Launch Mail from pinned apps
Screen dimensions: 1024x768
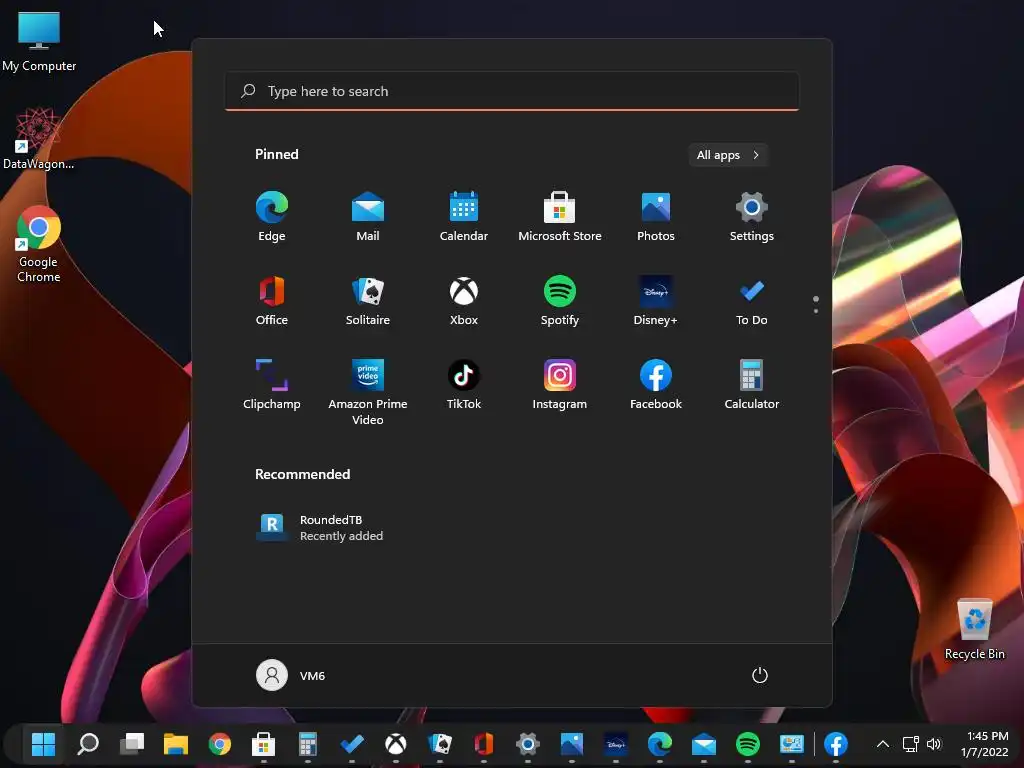(x=368, y=216)
